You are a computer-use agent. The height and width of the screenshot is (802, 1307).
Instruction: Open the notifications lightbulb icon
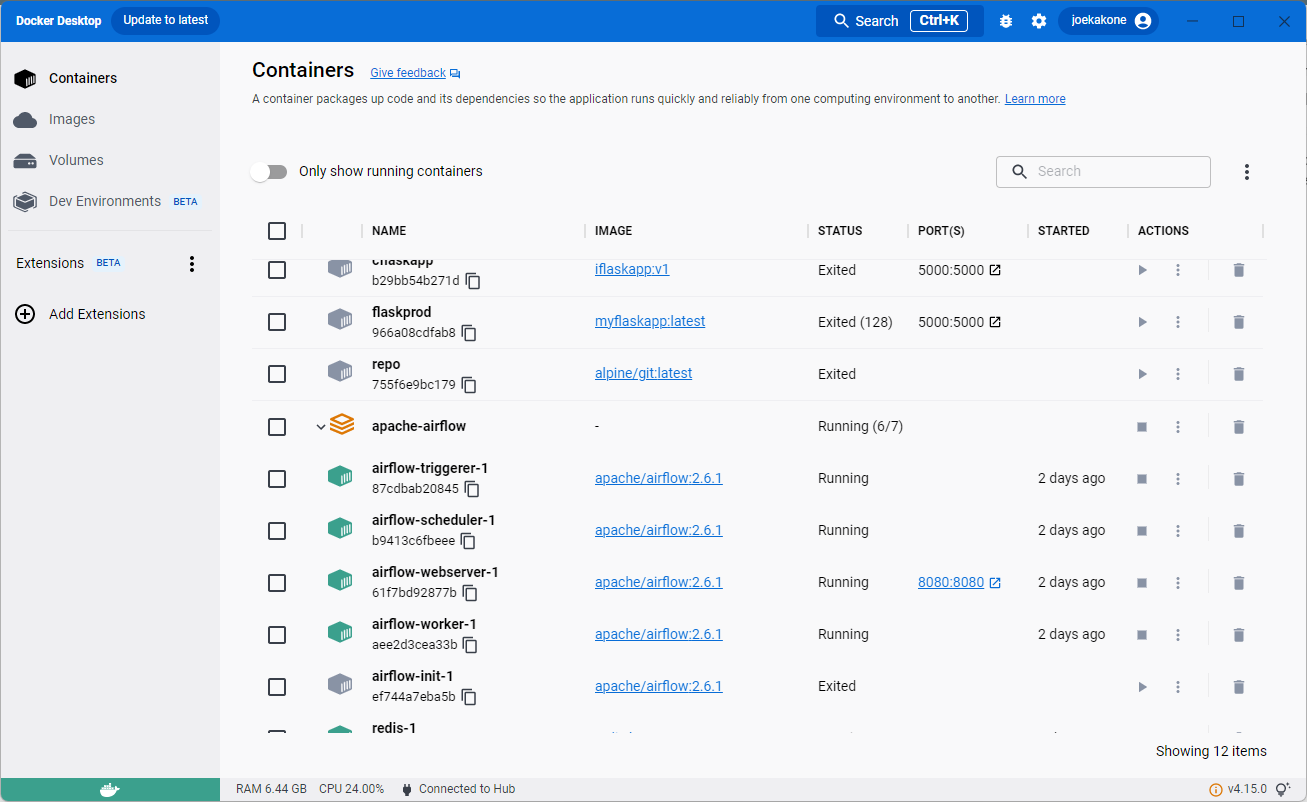click(x=1283, y=790)
